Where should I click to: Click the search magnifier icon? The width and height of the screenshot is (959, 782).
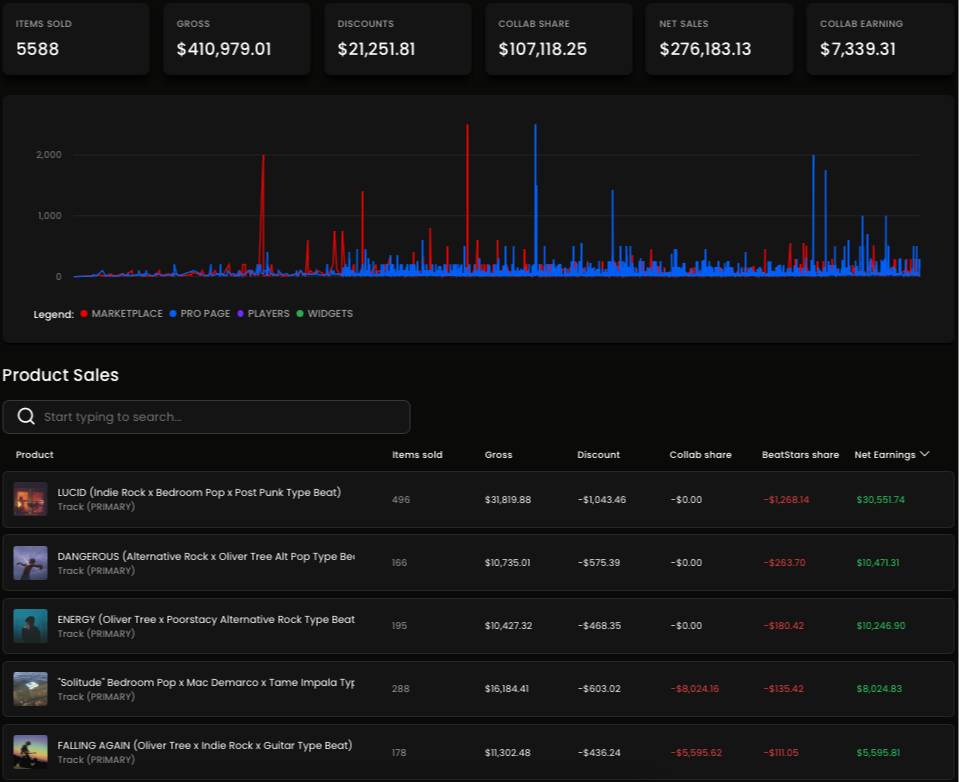(25, 417)
